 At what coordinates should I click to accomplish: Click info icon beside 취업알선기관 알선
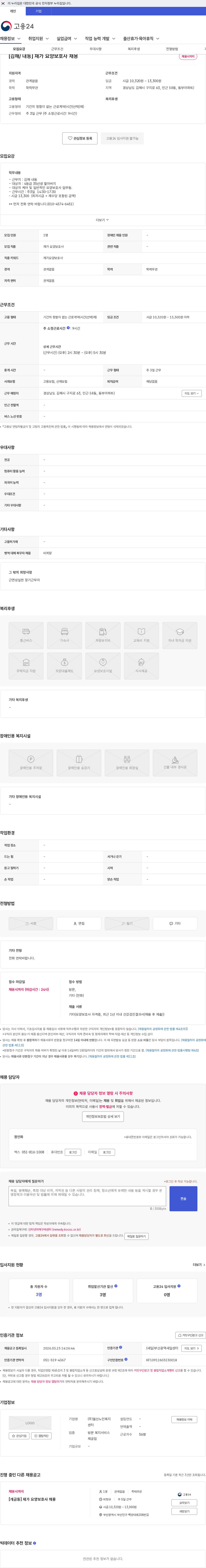116,1286
